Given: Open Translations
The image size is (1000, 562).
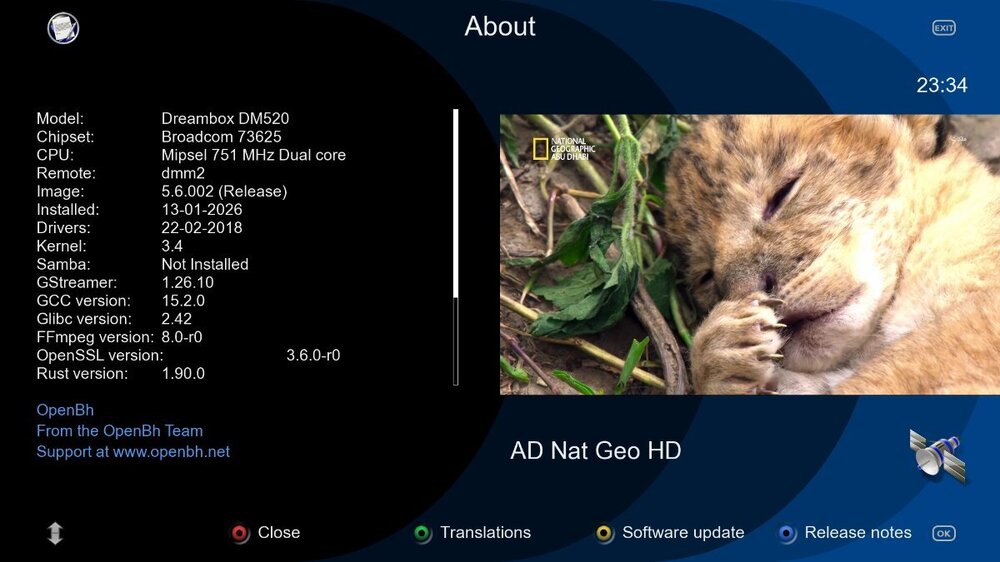Looking at the screenshot, I should [x=485, y=533].
